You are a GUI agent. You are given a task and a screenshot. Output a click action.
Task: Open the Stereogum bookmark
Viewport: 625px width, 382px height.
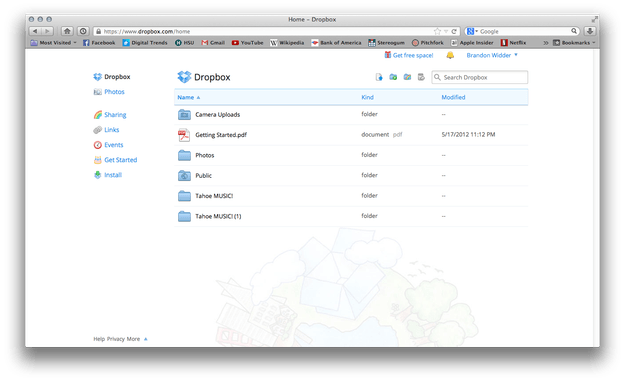point(386,43)
